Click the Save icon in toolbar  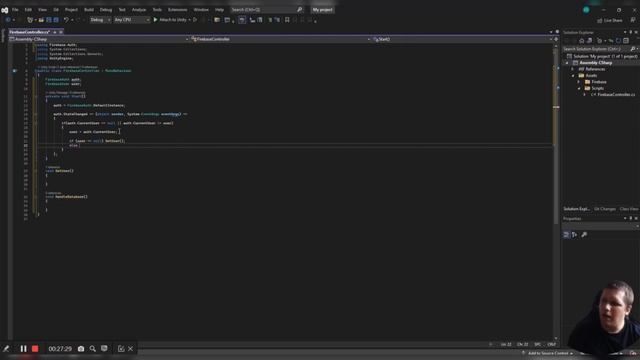coord(49,20)
